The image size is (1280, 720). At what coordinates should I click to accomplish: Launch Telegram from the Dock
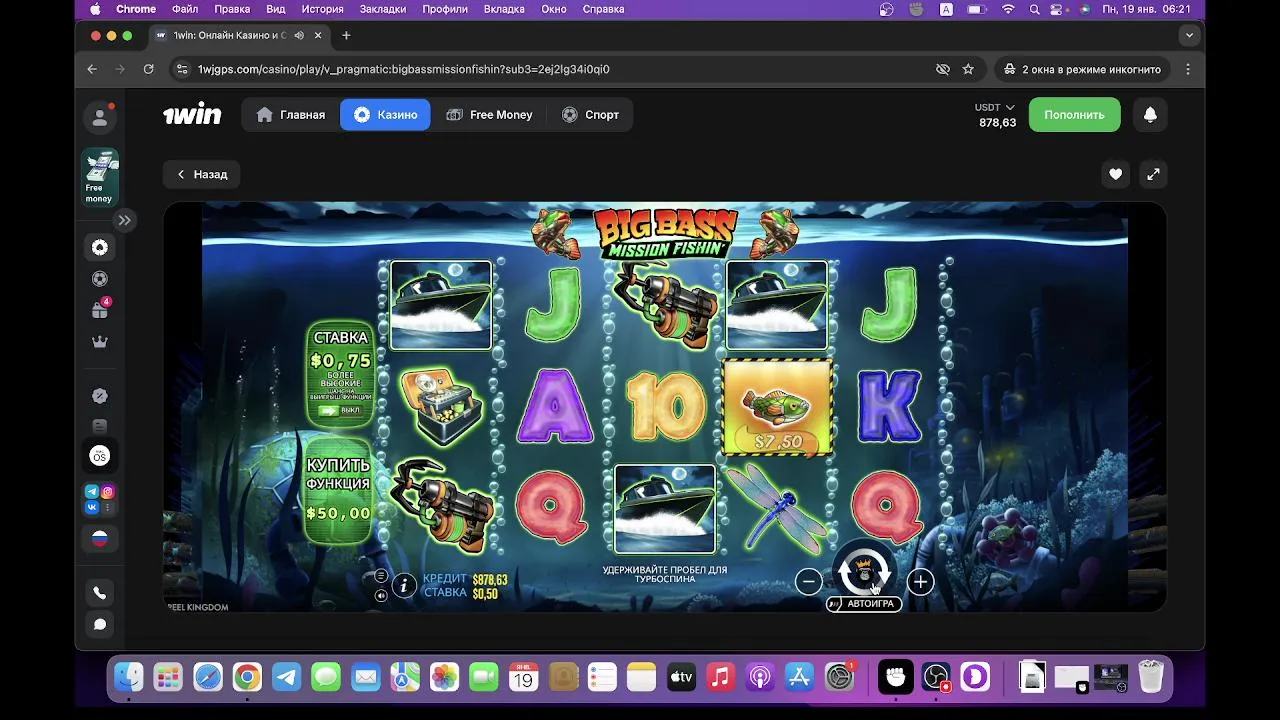pos(287,677)
